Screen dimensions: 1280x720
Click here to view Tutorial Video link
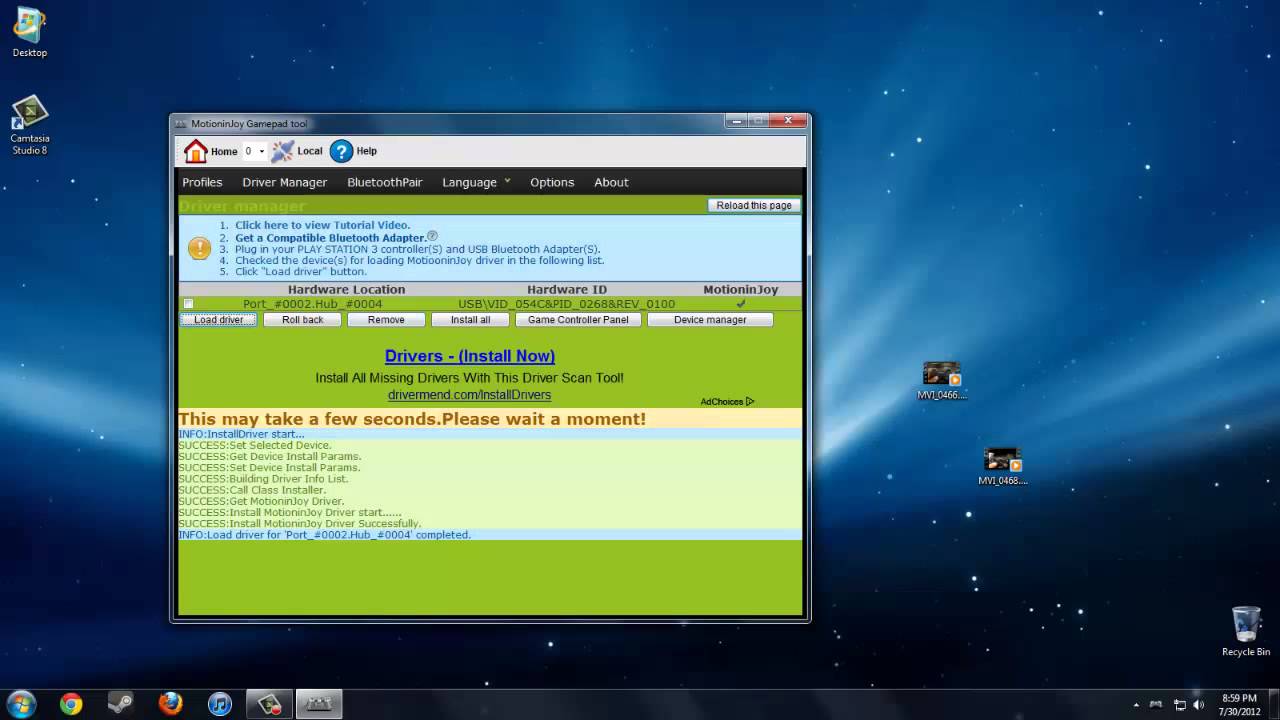322,225
